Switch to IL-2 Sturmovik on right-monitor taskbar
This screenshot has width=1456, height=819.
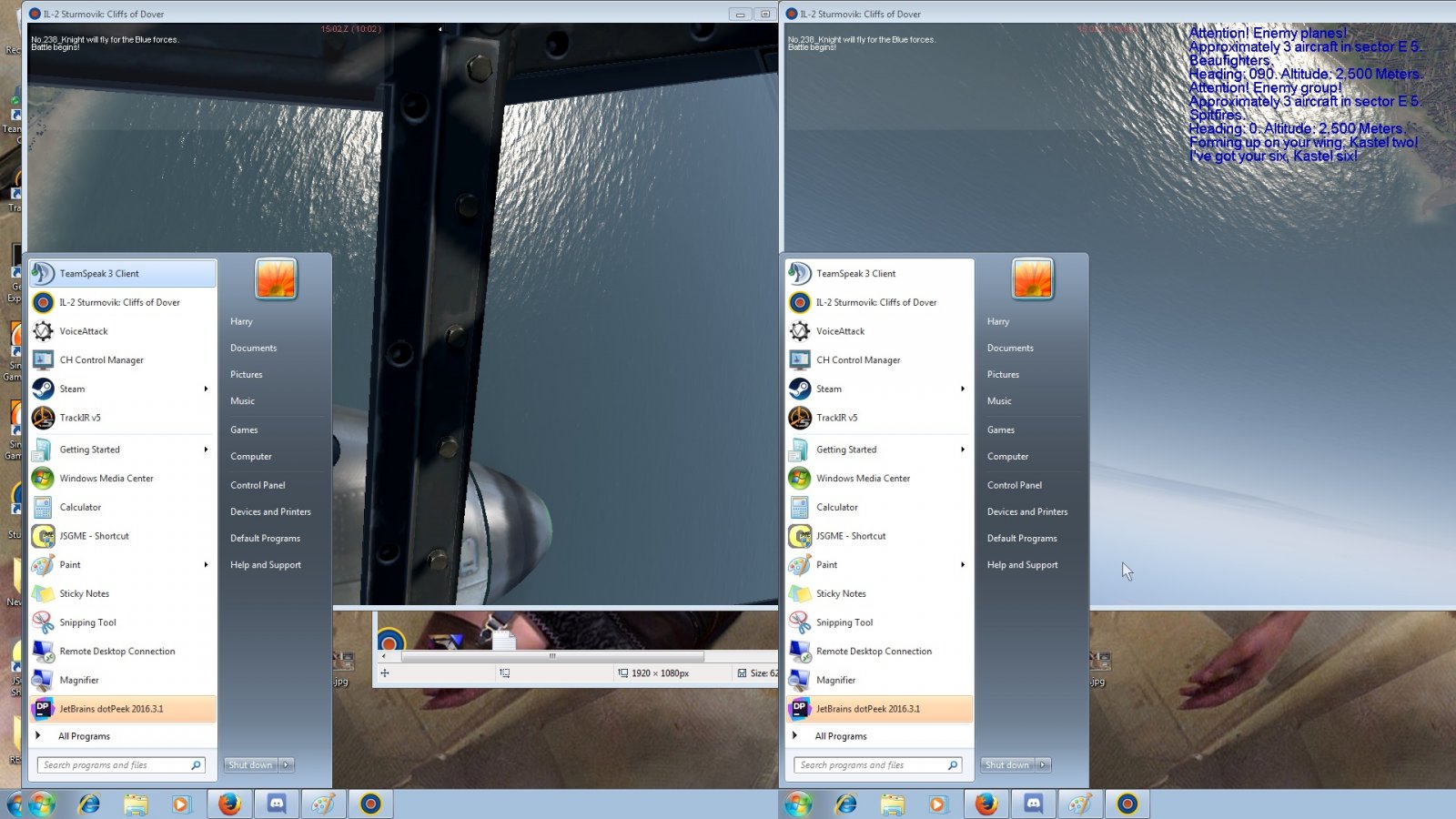pos(1127,804)
